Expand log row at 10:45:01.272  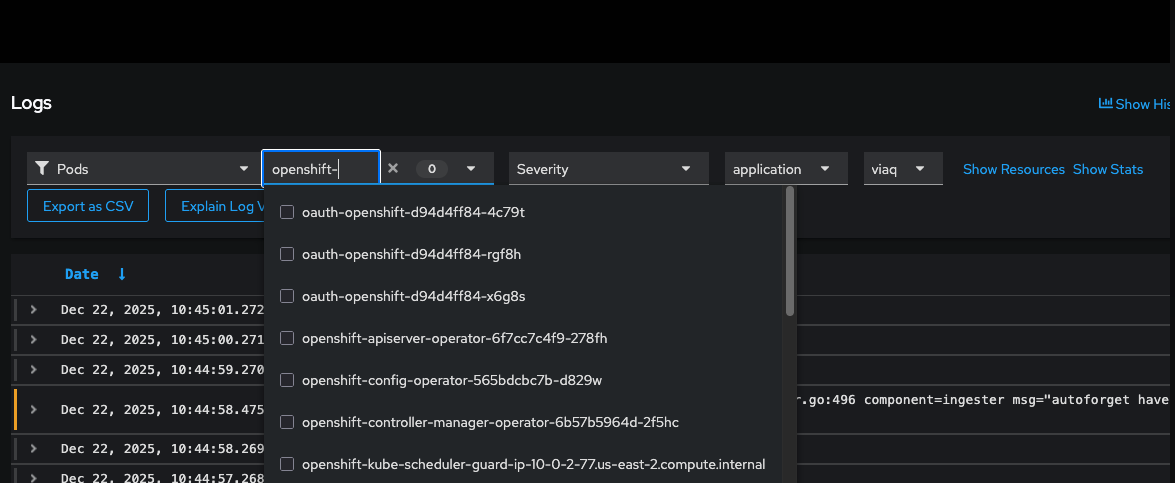point(34,309)
